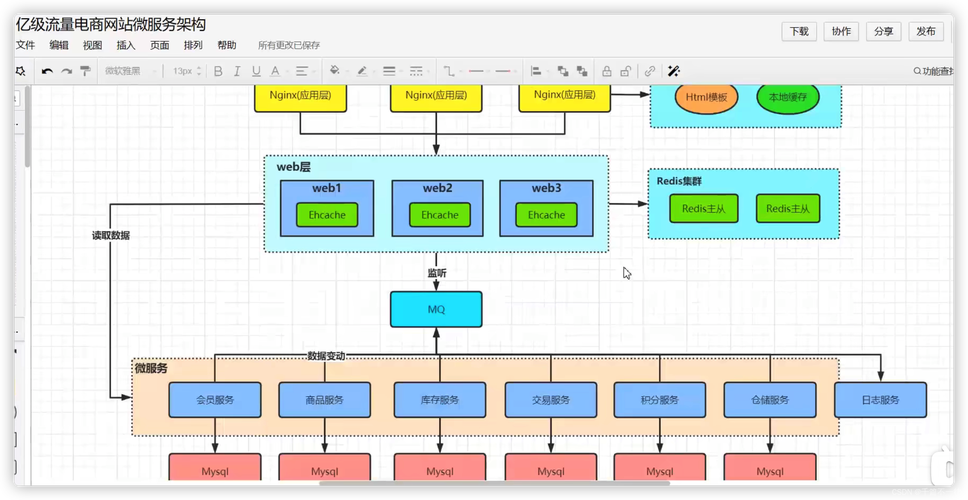Image resolution: width=968 pixels, height=500 pixels.
Task: Click the 微服务 group label
Action: tap(151, 368)
